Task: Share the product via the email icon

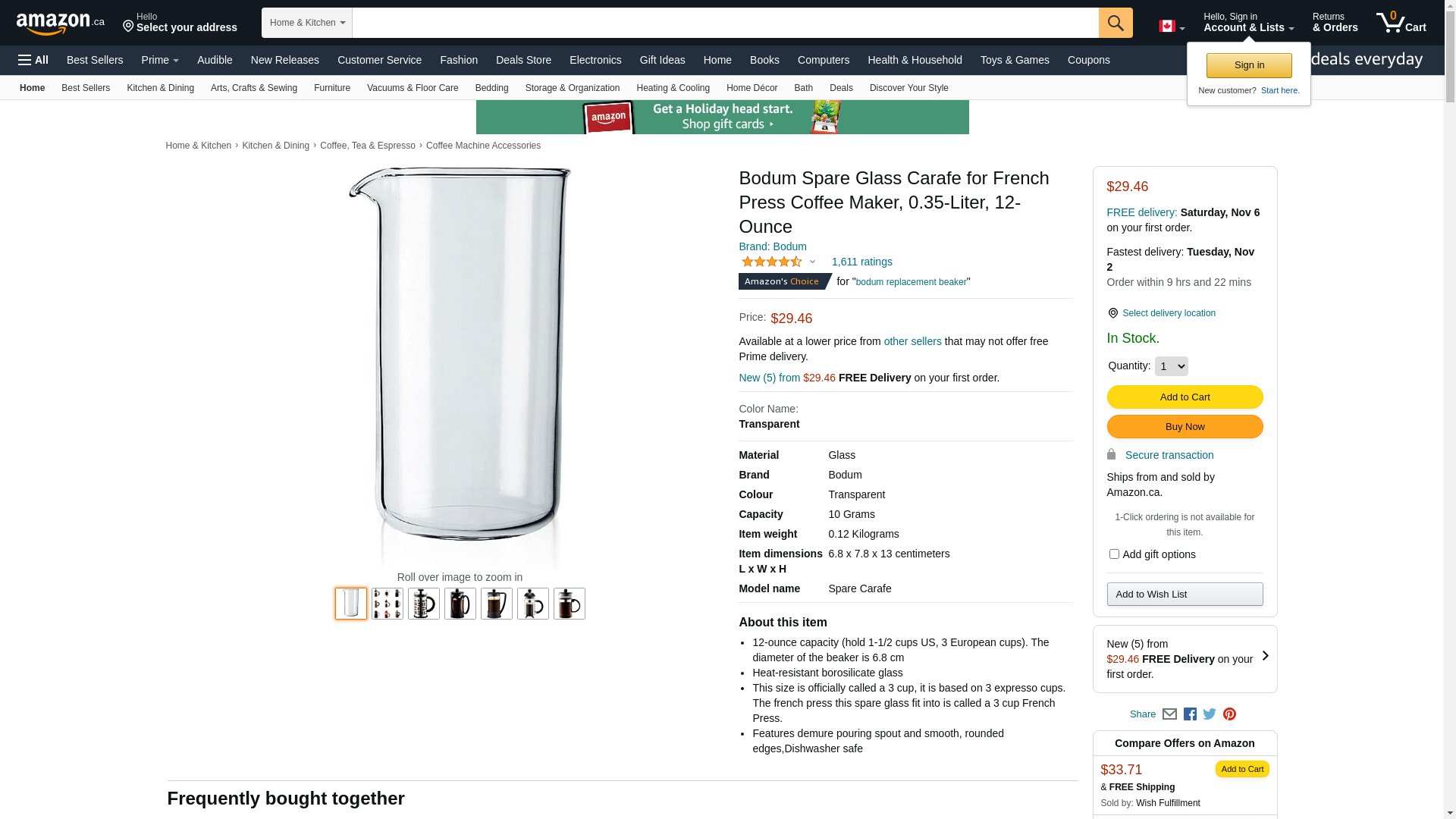Action: (x=1169, y=714)
